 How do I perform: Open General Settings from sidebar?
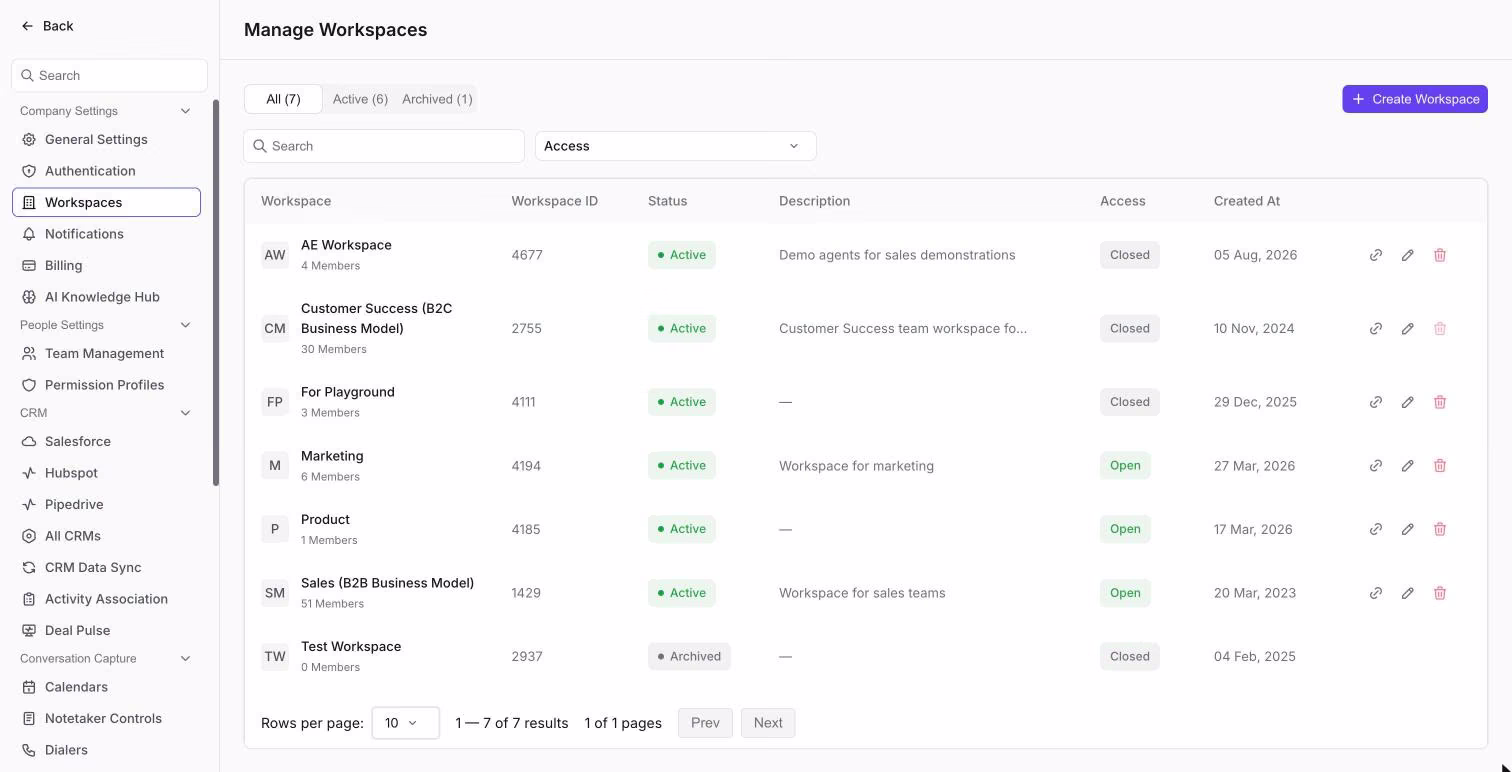pos(106,140)
